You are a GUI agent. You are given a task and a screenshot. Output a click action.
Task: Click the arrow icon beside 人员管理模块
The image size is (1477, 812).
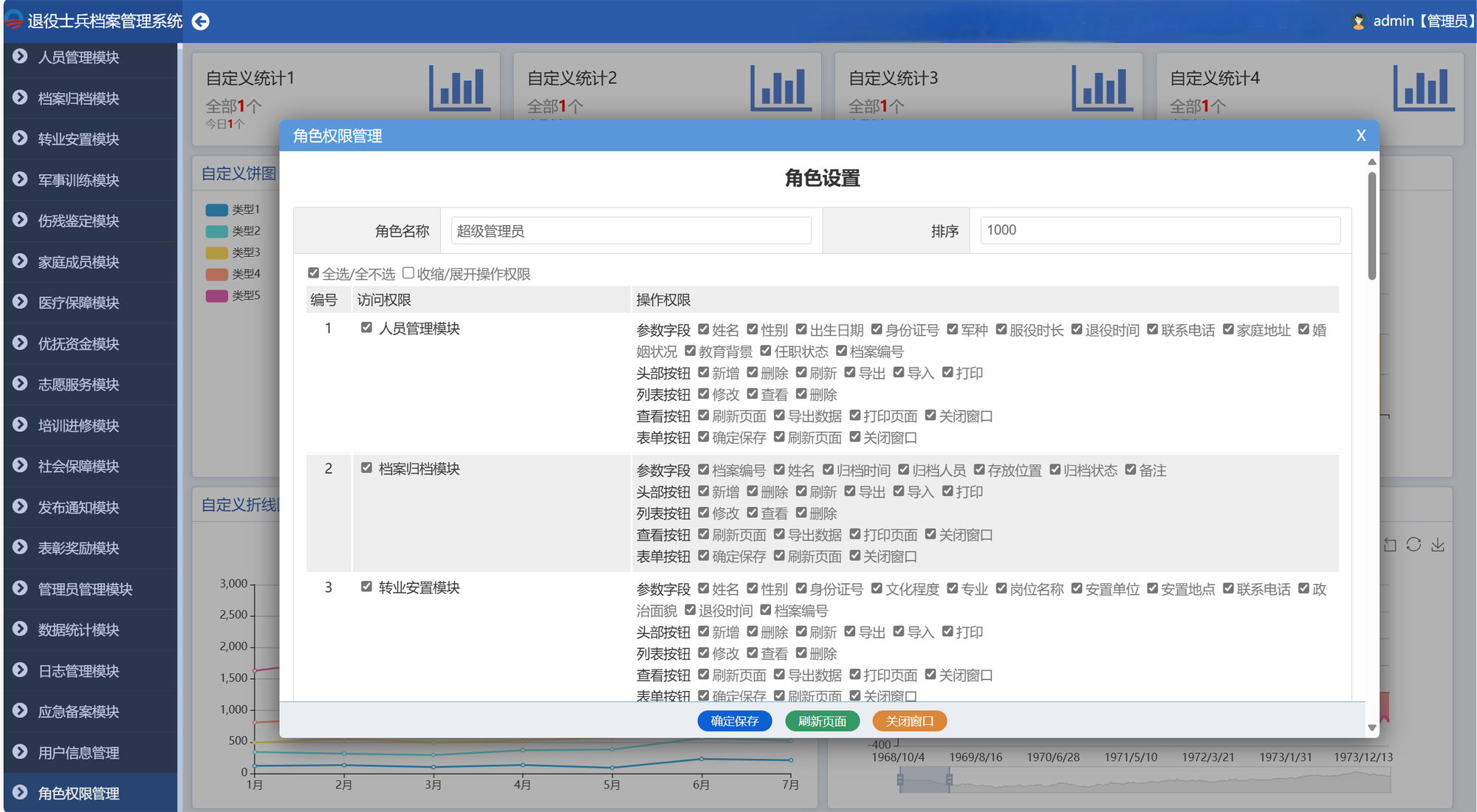click(x=20, y=57)
